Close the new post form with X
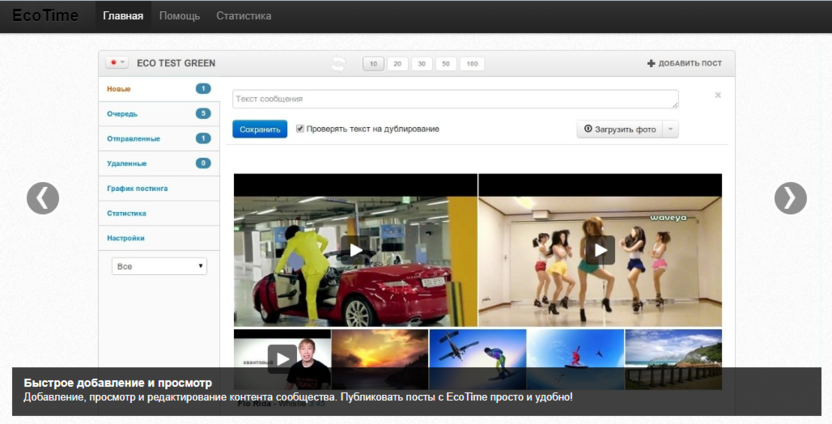 pos(717,96)
